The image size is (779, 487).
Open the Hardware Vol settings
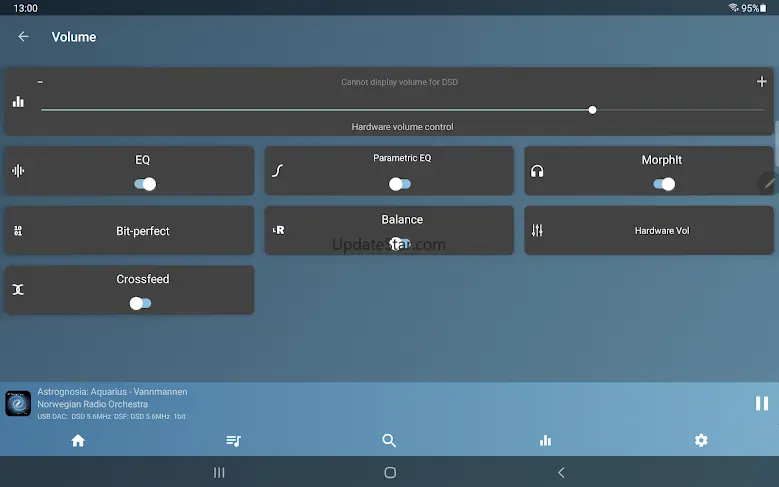(x=661, y=231)
